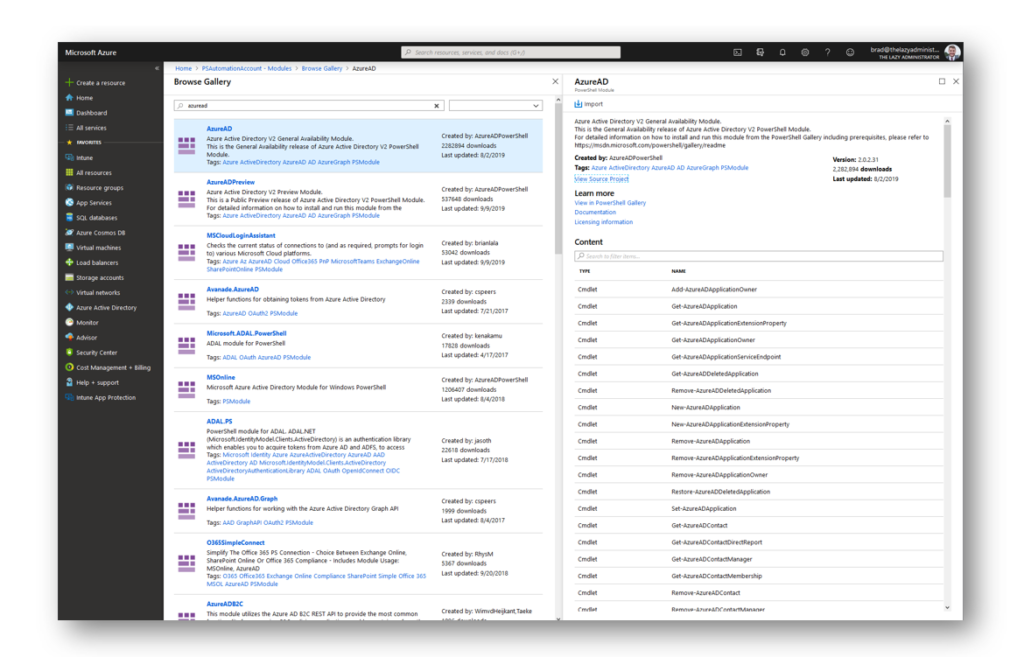The height and width of the screenshot is (657, 1024).
Task: Send feedback via smiley icon
Action: (850, 52)
